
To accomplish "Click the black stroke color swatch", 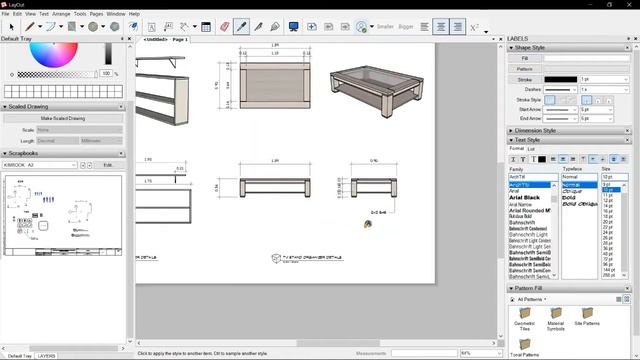I will coord(560,79).
